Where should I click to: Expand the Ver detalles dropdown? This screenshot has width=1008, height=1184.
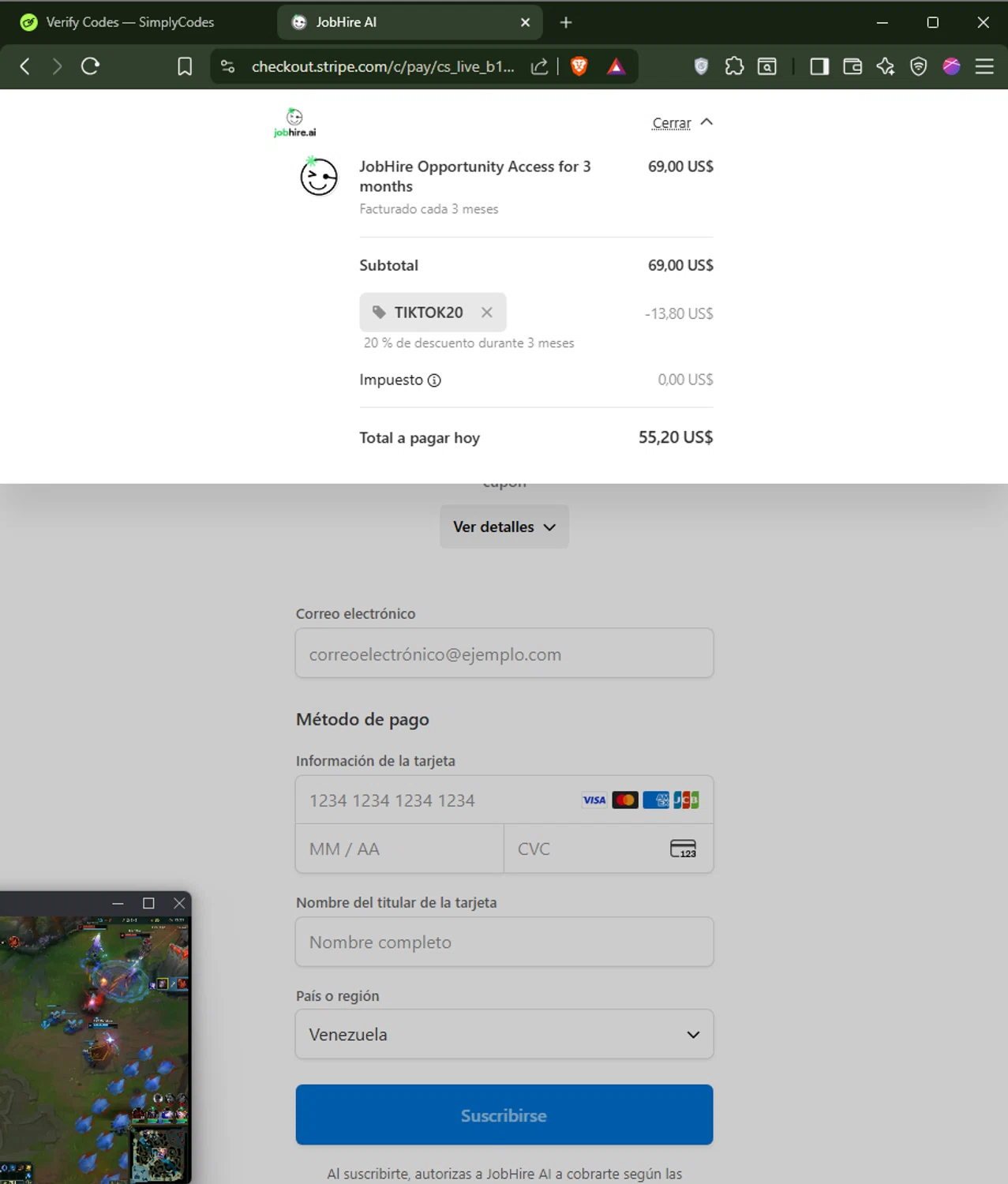504,526
